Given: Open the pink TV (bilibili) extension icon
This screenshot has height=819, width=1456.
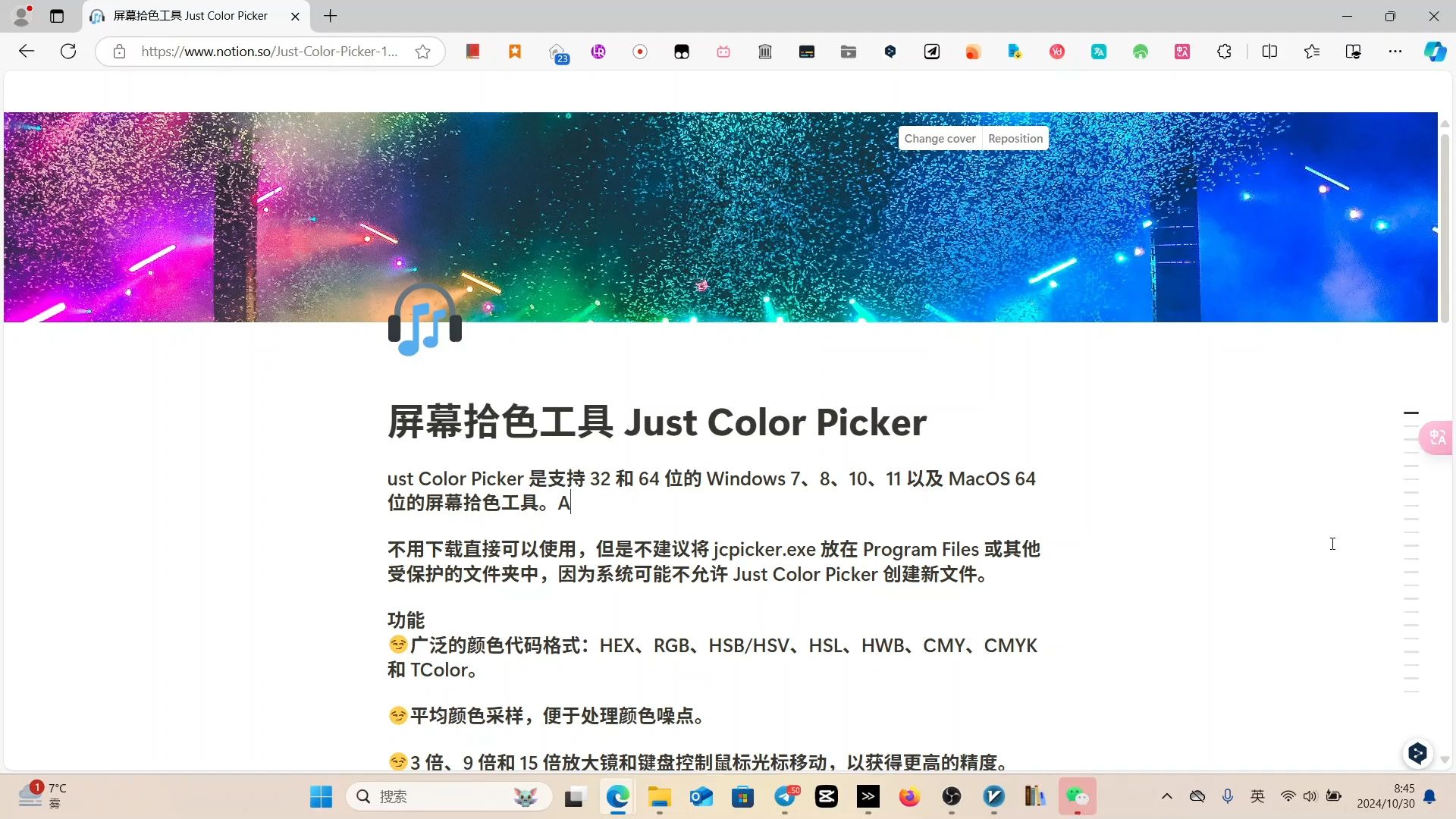Looking at the screenshot, I should click(x=723, y=52).
